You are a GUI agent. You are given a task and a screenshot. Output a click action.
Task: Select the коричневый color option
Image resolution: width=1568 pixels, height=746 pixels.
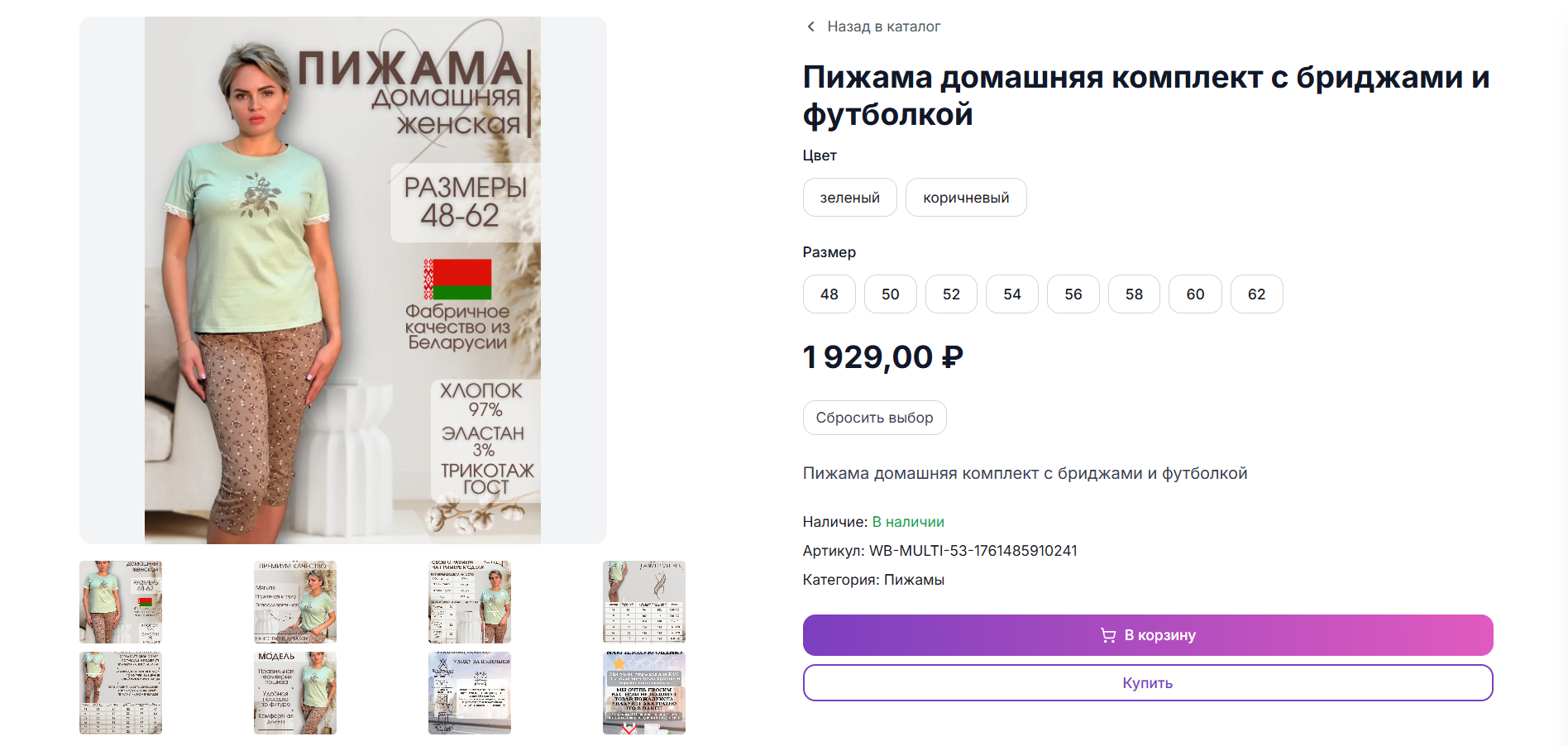[965, 198]
